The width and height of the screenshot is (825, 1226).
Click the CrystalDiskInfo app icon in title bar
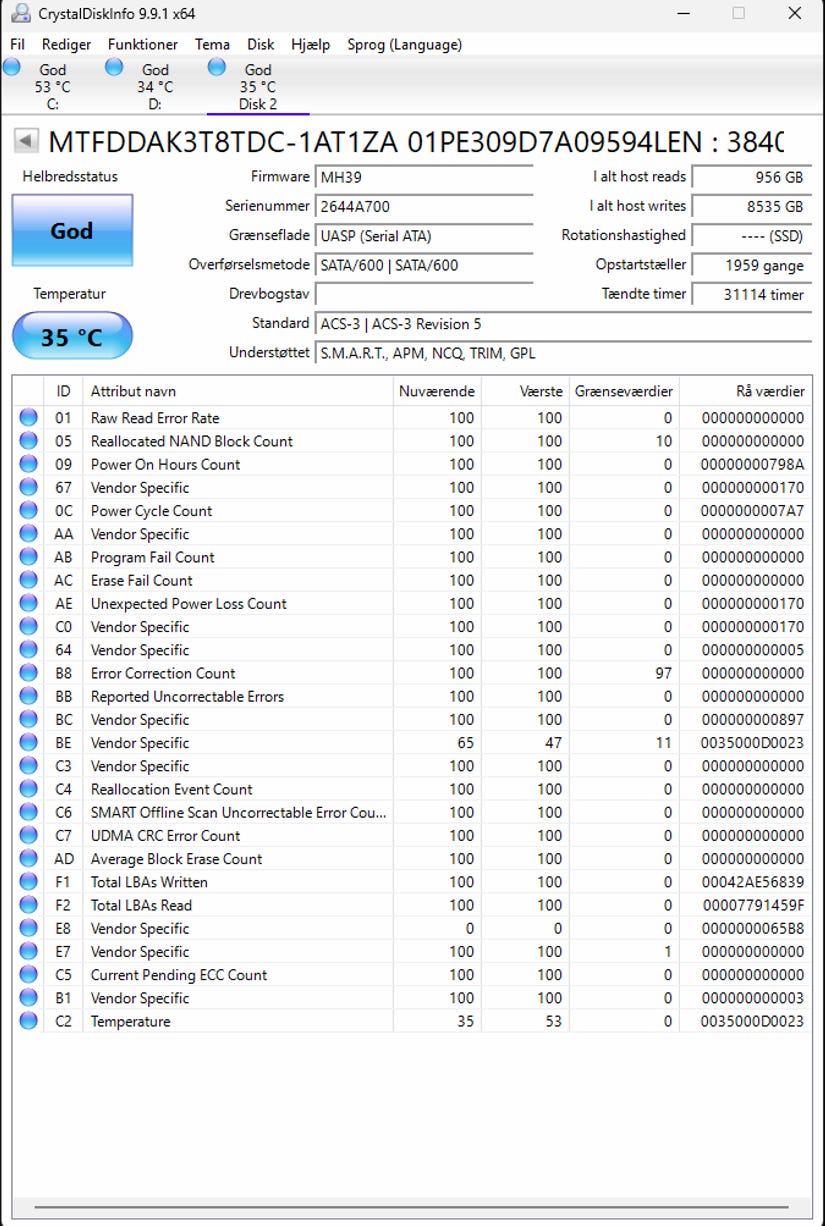pos(18,14)
